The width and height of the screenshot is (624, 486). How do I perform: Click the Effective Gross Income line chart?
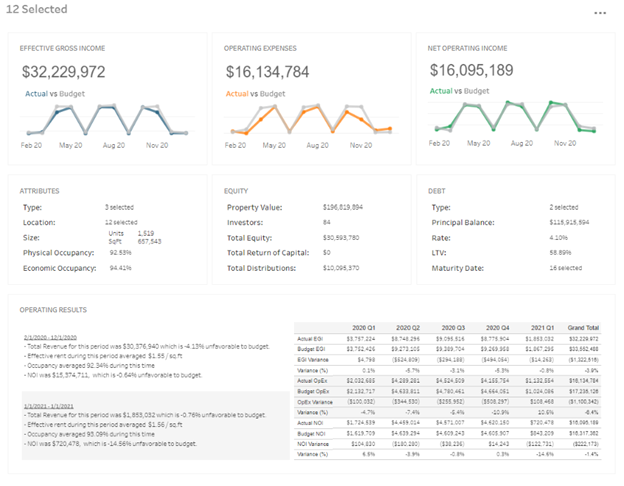coord(107,120)
